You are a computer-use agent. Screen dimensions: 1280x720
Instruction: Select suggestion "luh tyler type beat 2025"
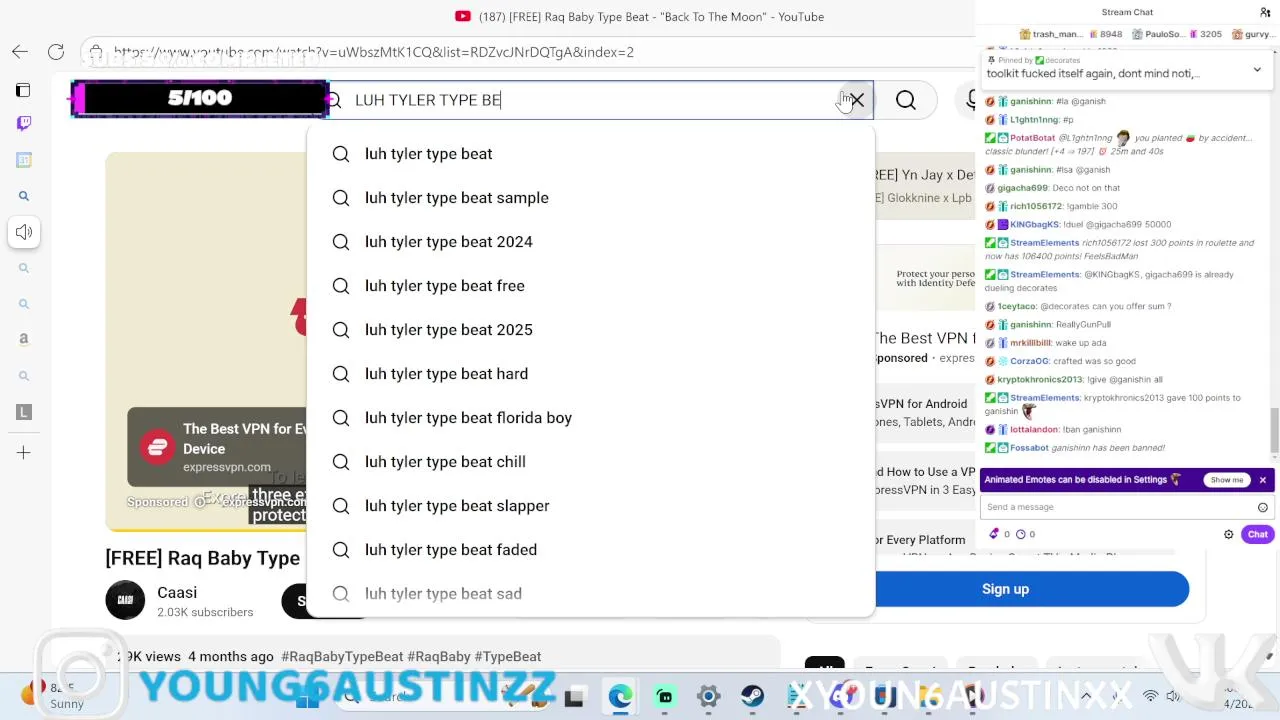tap(591, 330)
